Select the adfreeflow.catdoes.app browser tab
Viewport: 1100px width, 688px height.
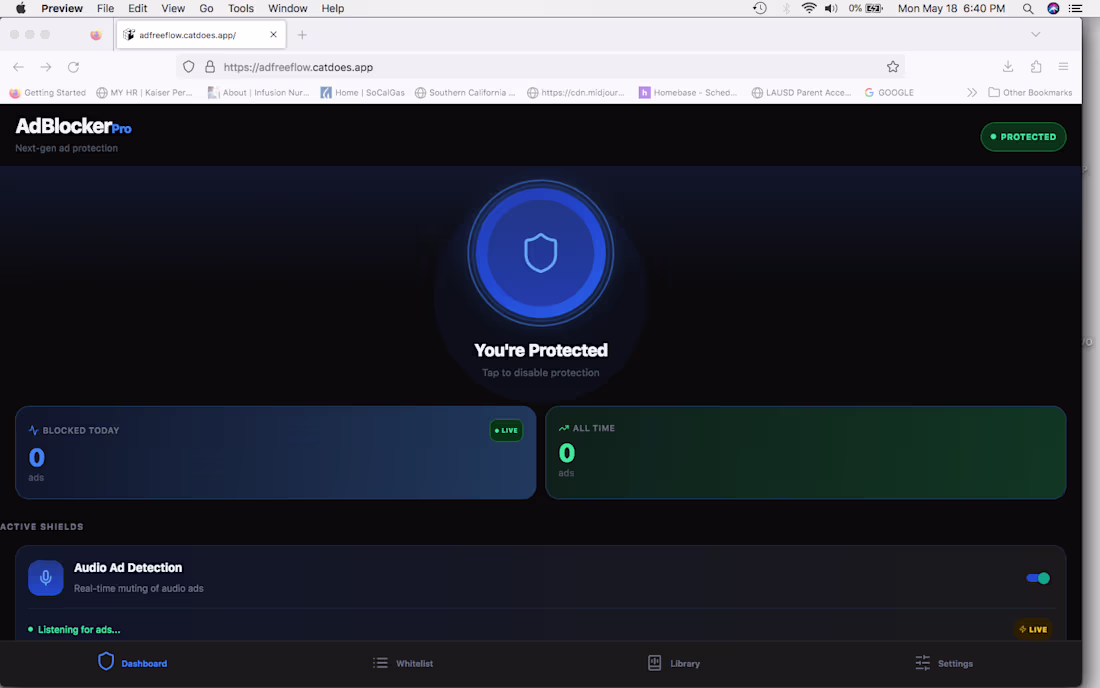pyautogui.click(x=201, y=34)
